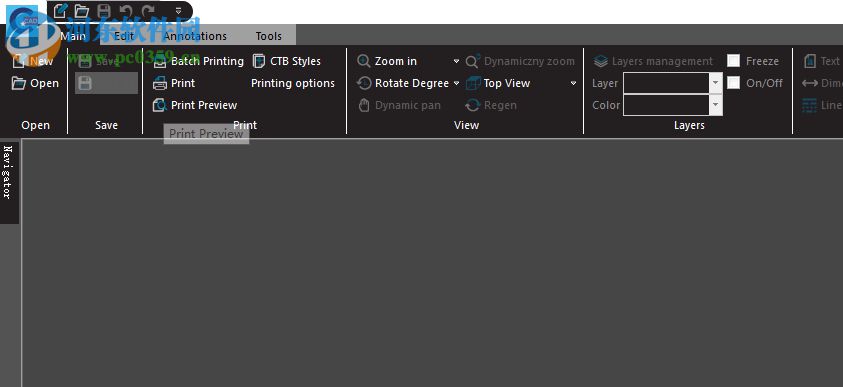Screen dimensions: 843x387
Task: Create a file with the New ribbon button
Action: 33,61
